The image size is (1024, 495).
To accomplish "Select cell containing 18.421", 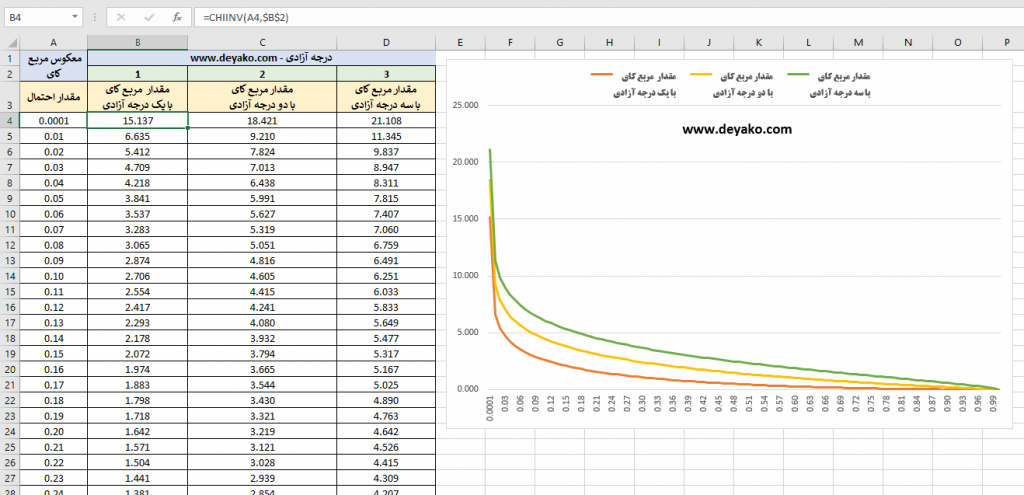I will click(261, 120).
